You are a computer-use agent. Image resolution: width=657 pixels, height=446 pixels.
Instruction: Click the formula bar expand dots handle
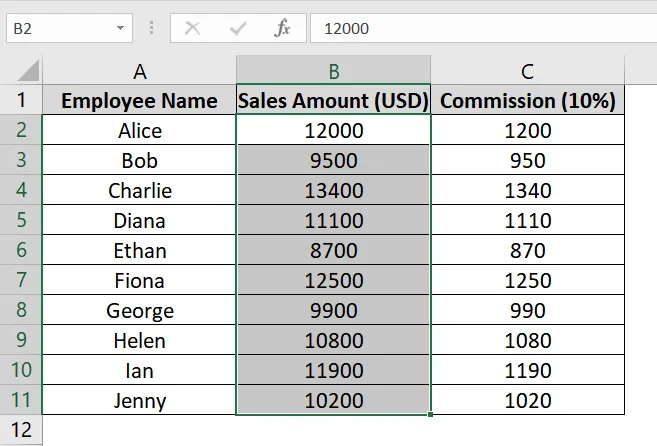[x=151, y=28]
